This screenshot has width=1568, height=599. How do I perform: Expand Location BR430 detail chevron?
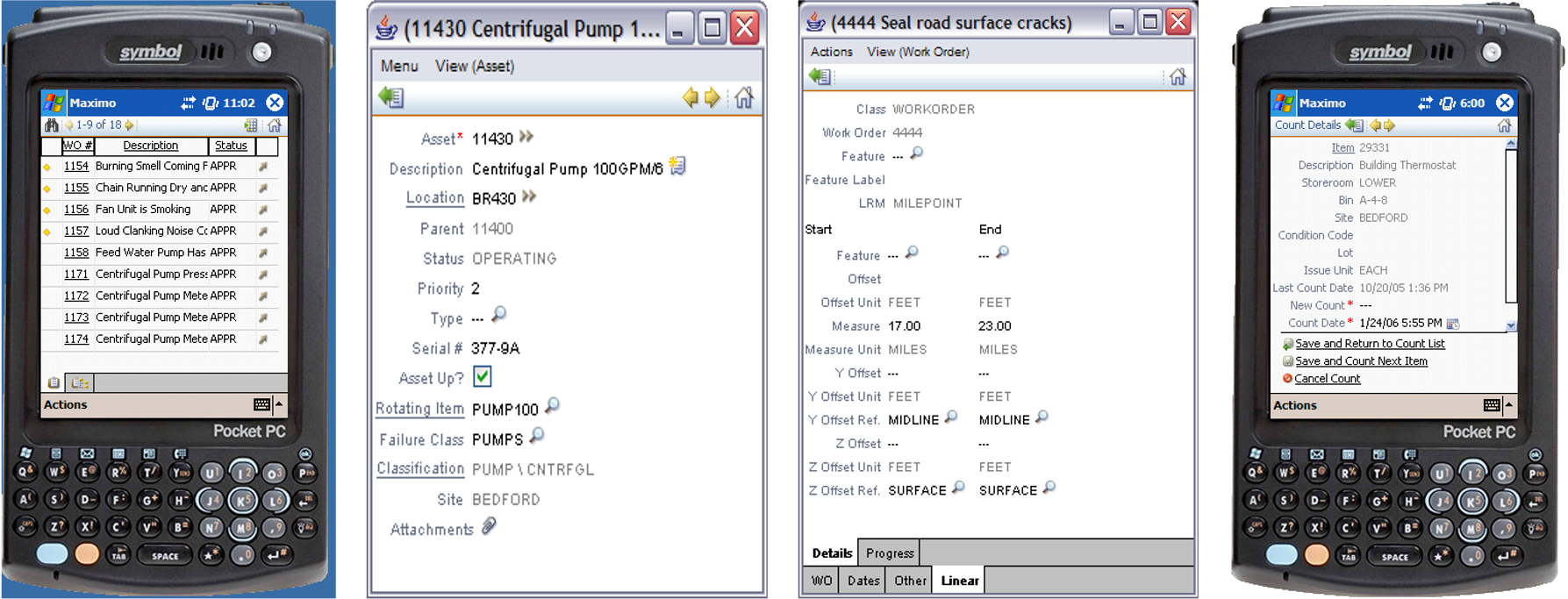[x=529, y=196]
